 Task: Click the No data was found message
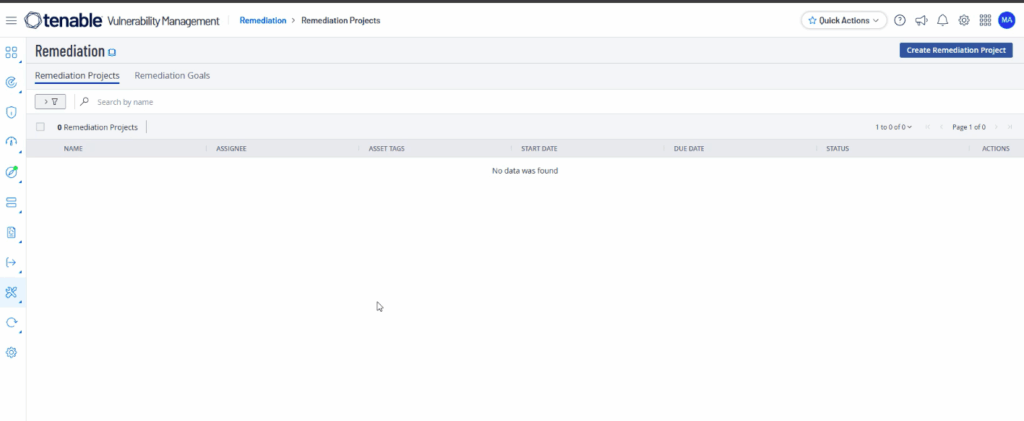tap(525, 171)
